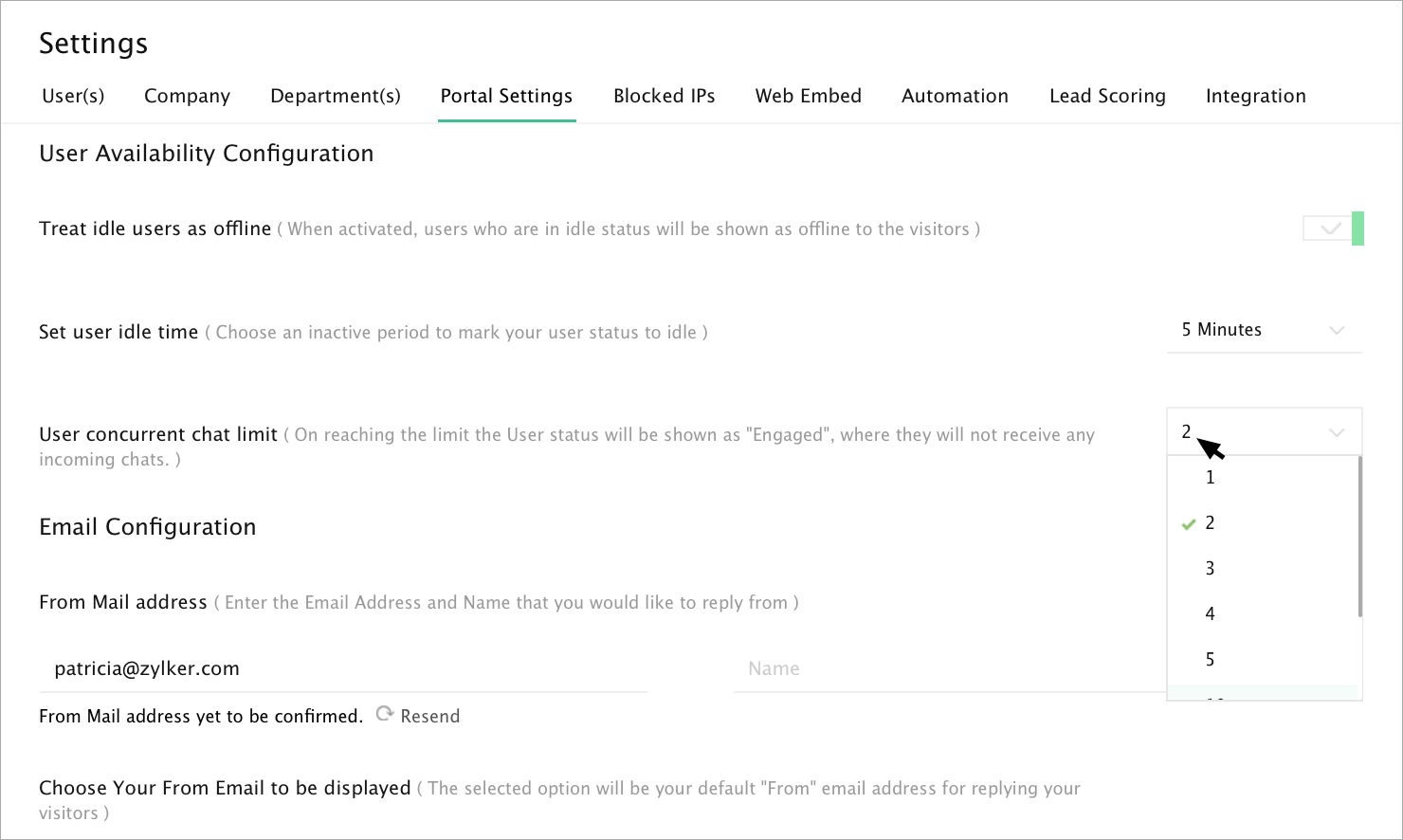This screenshot has height=840, width=1403.
Task: Open the 5 Minutes idle time dropdown
Action: pos(1263,330)
